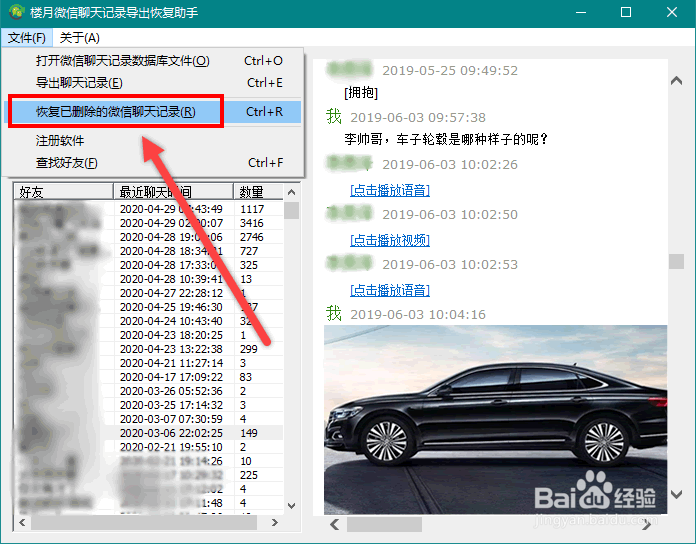696x544 pixels.
Task: Click friend list scroll down arrow
Action: pyautogui.click(x=291, y=505)
